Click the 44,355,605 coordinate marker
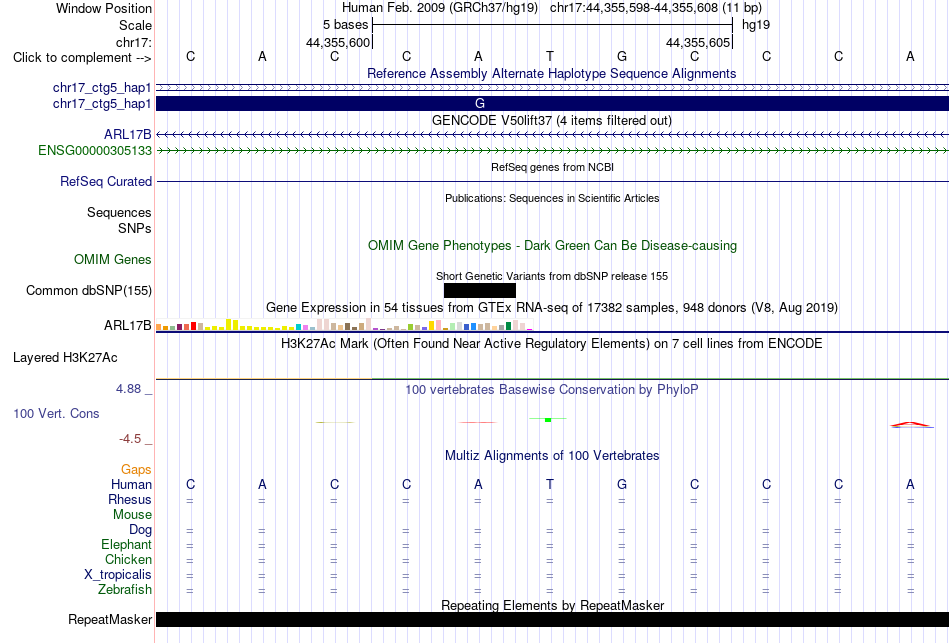The height and width of the screenshot is (643, 950). [x=697, y=42]
